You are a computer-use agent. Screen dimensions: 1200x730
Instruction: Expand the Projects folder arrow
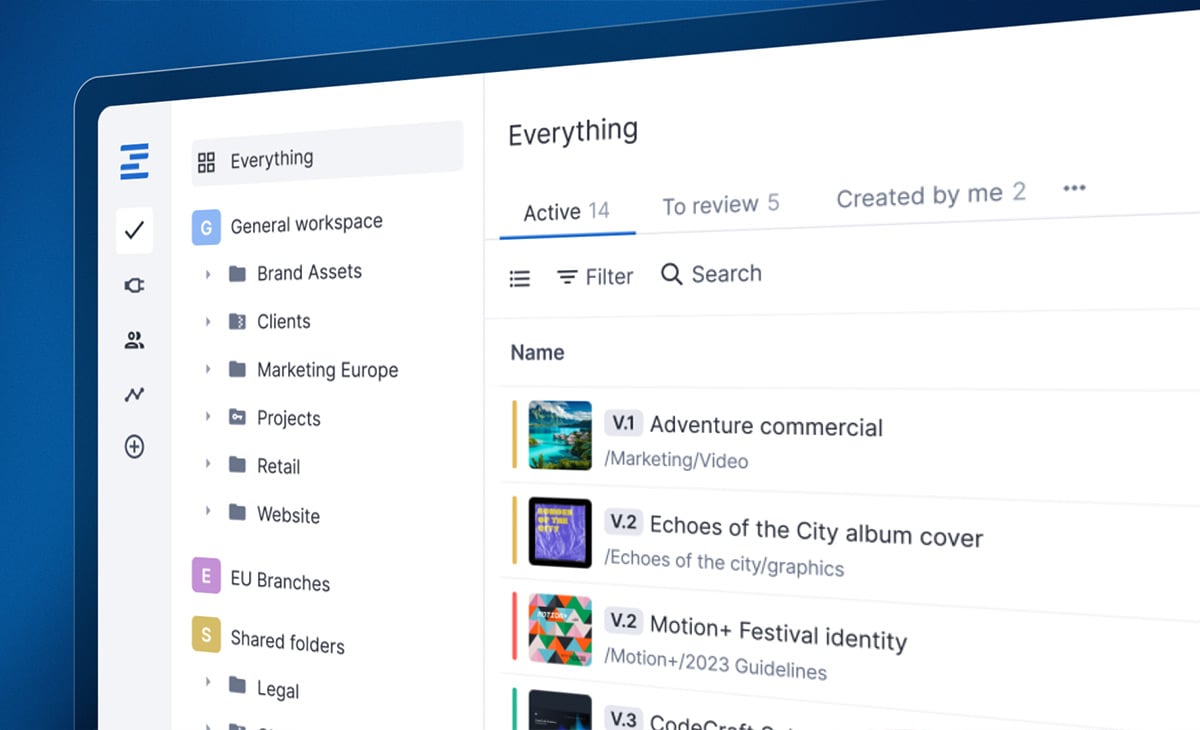208,416
